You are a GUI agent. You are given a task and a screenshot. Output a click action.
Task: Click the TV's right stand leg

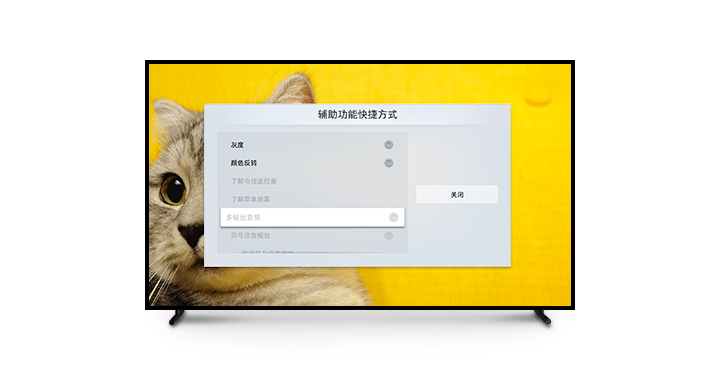point(542,317)
